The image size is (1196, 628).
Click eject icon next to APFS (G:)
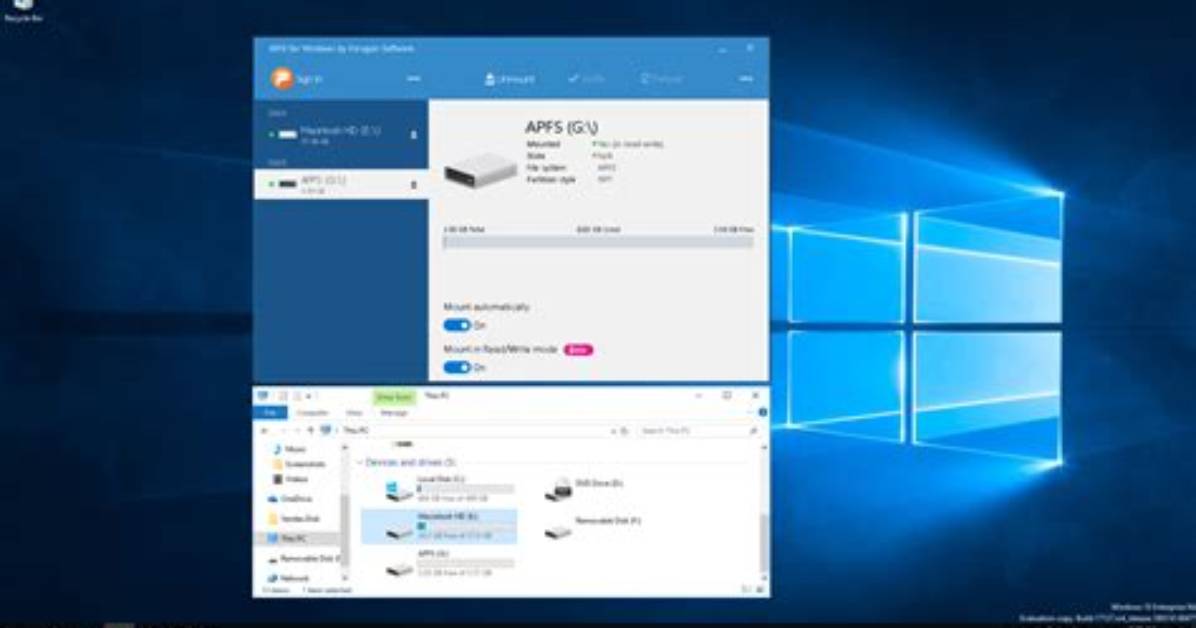click(x=414, y=185)
